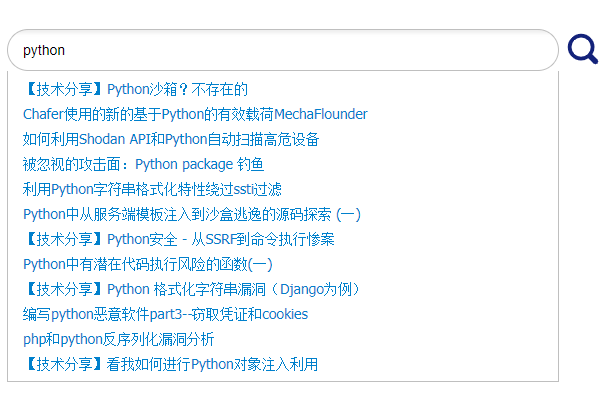Select Python安全 SSRF到命令执行 suggestion
Image resolution: width=610 pixels, height=399 pixels.
point(179,240)
